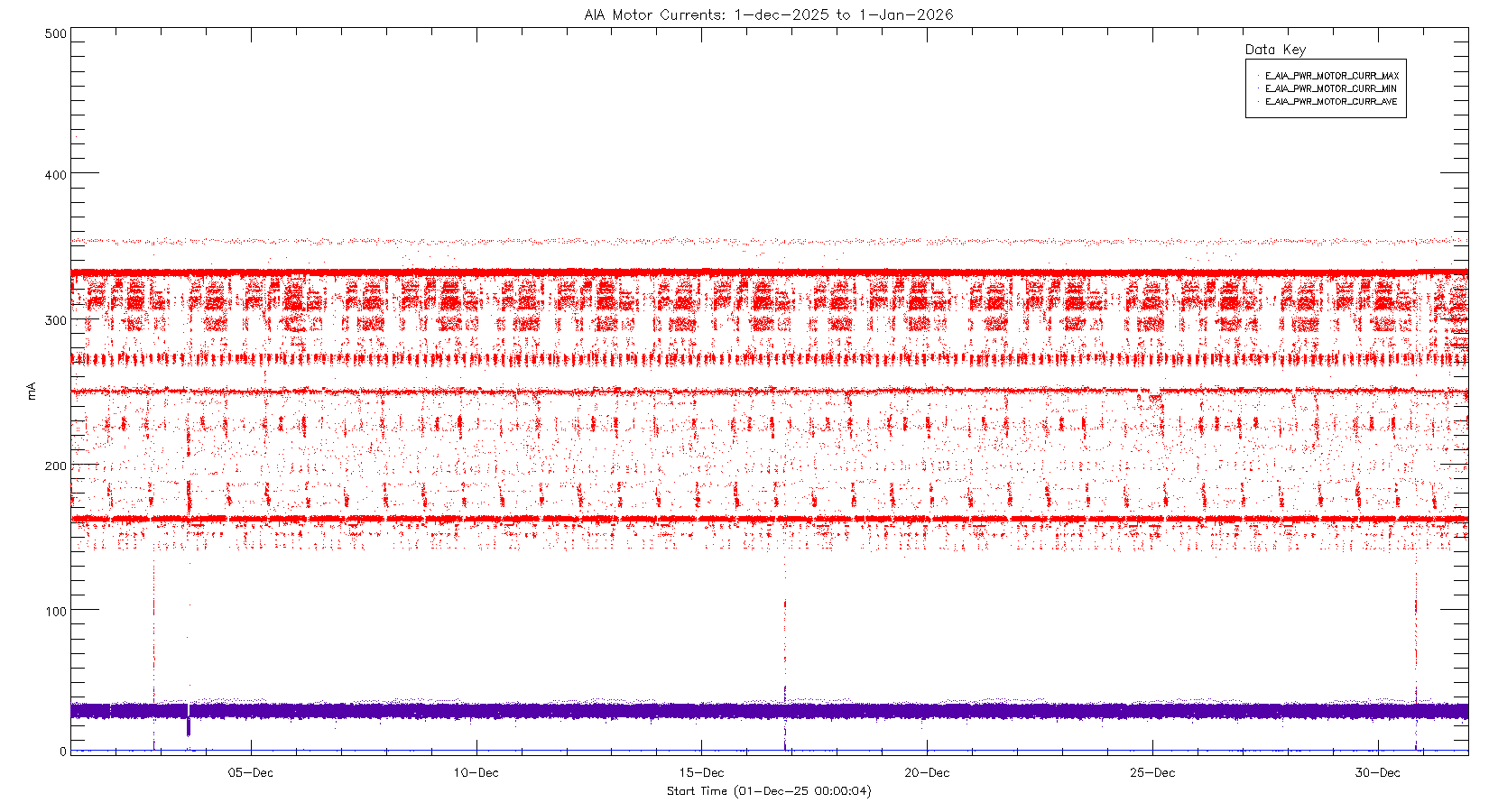Click the E_AIA_PWR_MOTOR_CURR_MIN legend entry
The image size is (1489, 812).
click(1330, 88)
